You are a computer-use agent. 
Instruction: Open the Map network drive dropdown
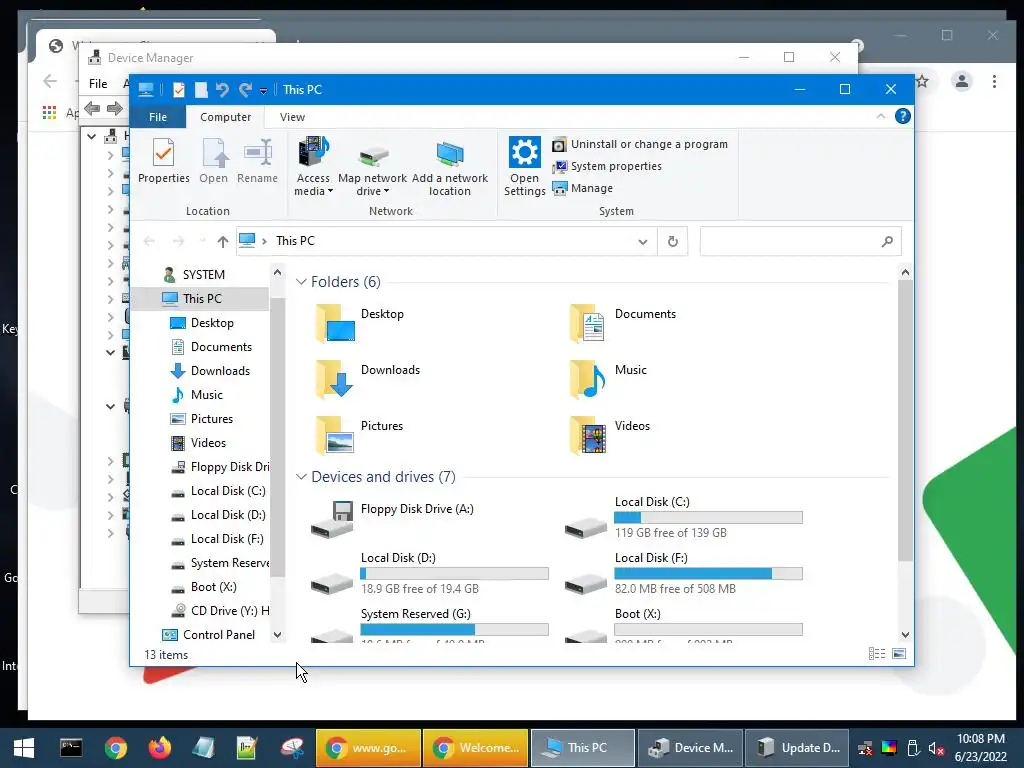[372, 167]
